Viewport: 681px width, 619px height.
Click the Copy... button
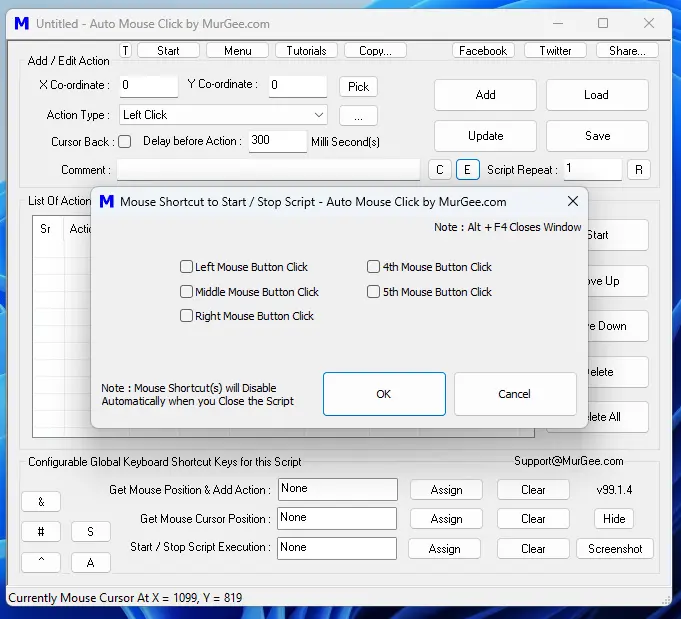[x=375, y=50]
